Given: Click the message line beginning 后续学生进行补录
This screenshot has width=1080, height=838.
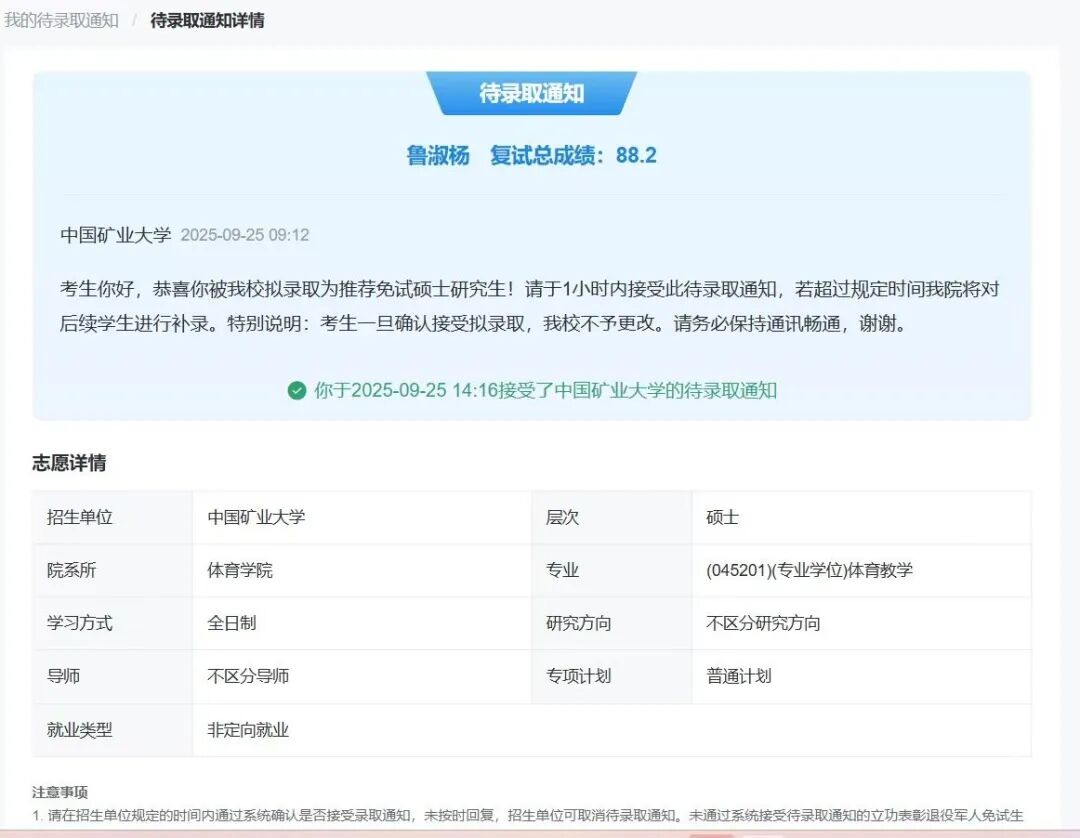Looking at the screenshot, I should coord(483,323).
